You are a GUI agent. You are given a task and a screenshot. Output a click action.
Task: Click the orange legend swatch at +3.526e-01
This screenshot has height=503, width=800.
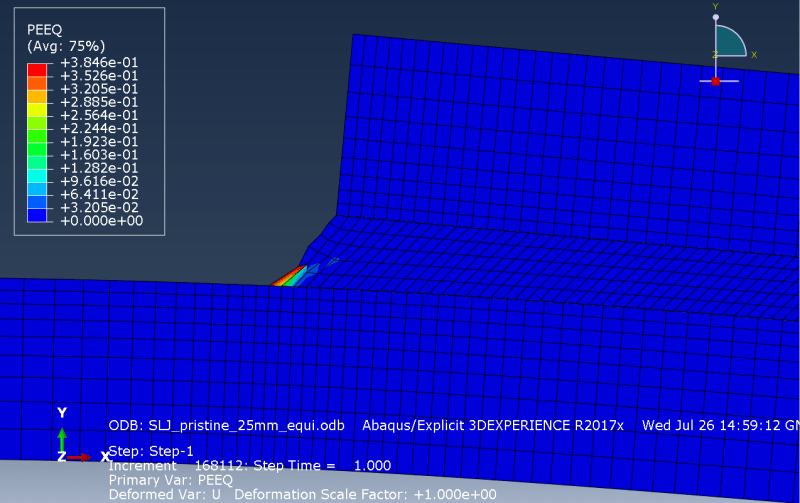(37, 83)
